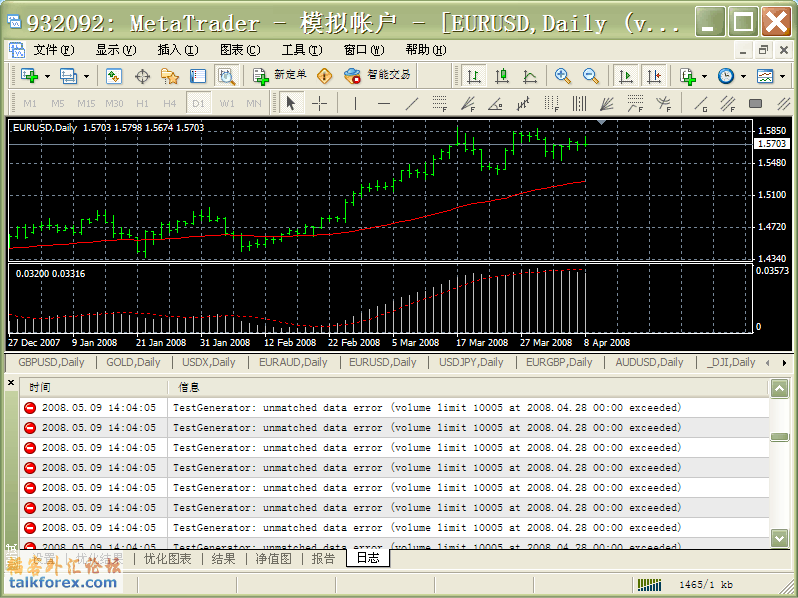798x598 pixels.
Task: Open the 显示(V) menu
Action: point(116,50)
